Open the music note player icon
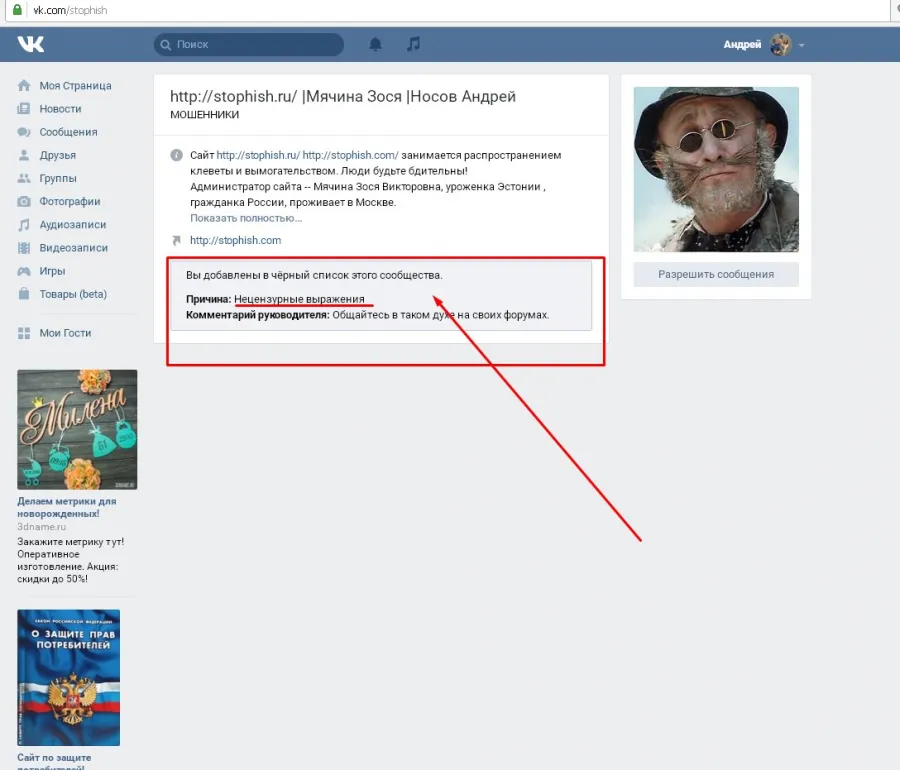900x770 pixels. pos(413,44)
